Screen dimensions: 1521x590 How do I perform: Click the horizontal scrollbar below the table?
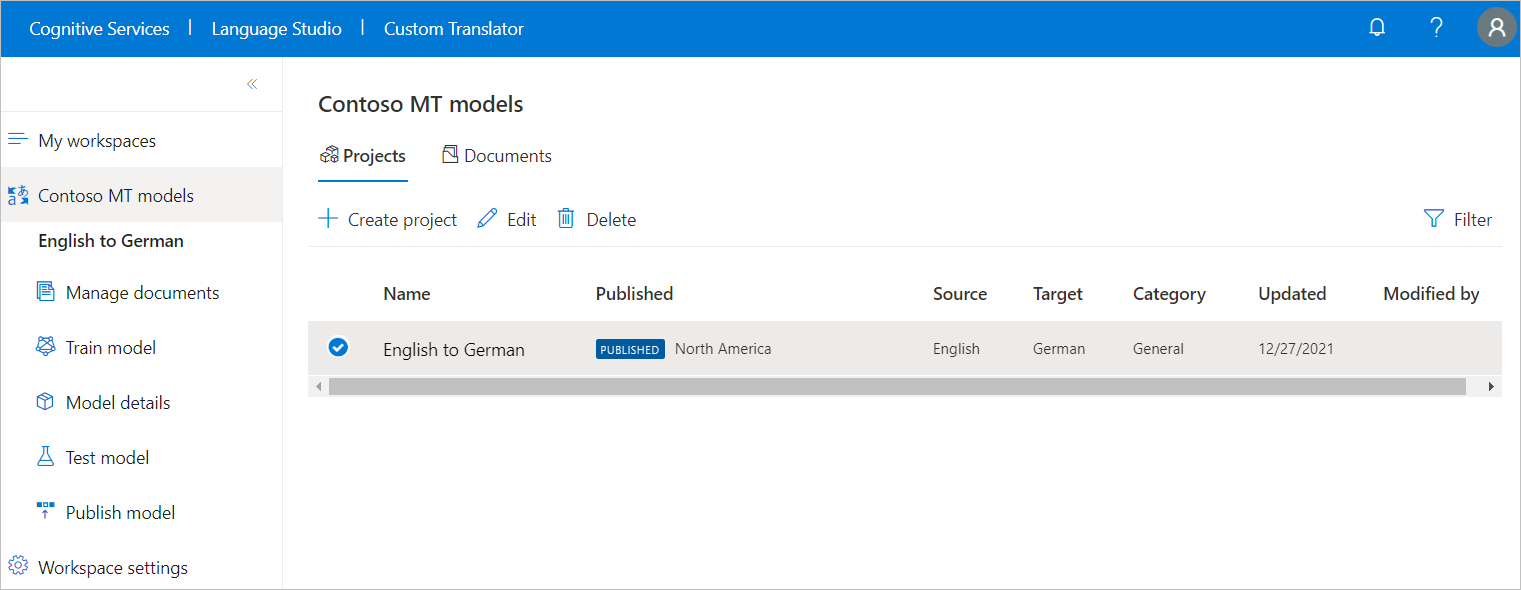pos(900,386)
